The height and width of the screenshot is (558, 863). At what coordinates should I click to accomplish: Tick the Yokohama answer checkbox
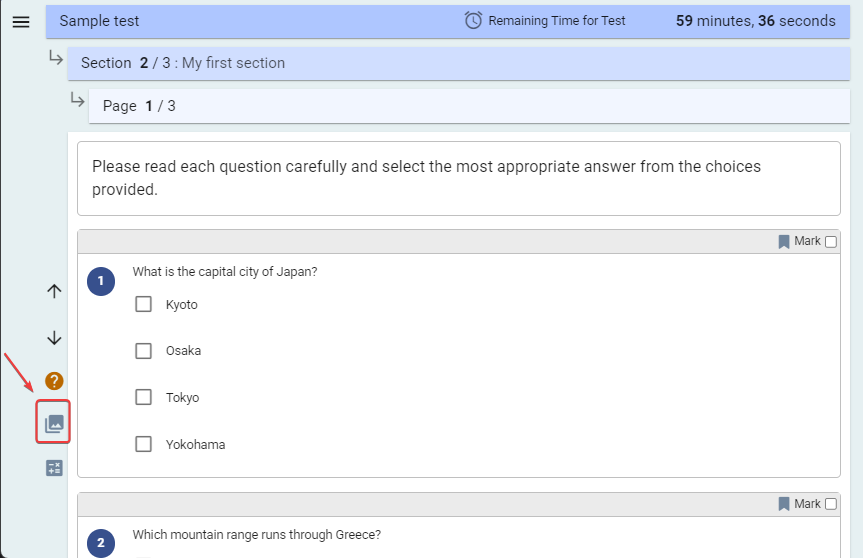tap(144, 444)
